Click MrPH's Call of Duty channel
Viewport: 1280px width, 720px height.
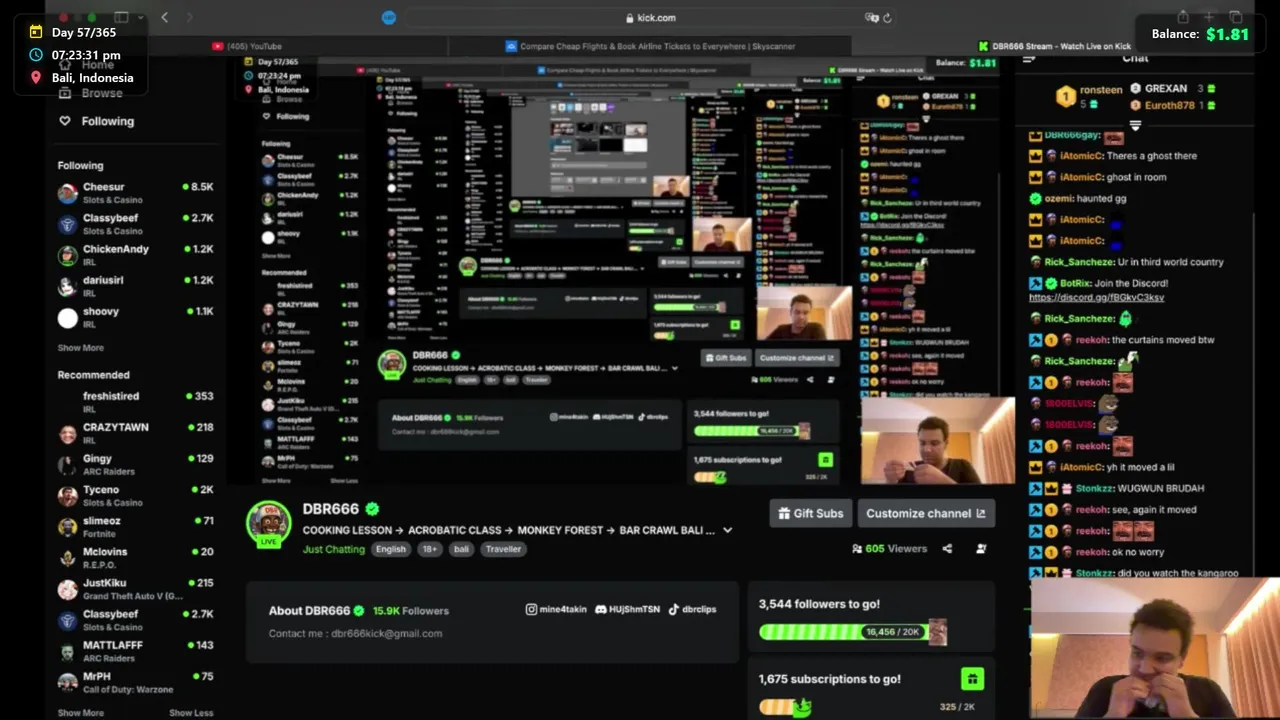tap(135, 682)
